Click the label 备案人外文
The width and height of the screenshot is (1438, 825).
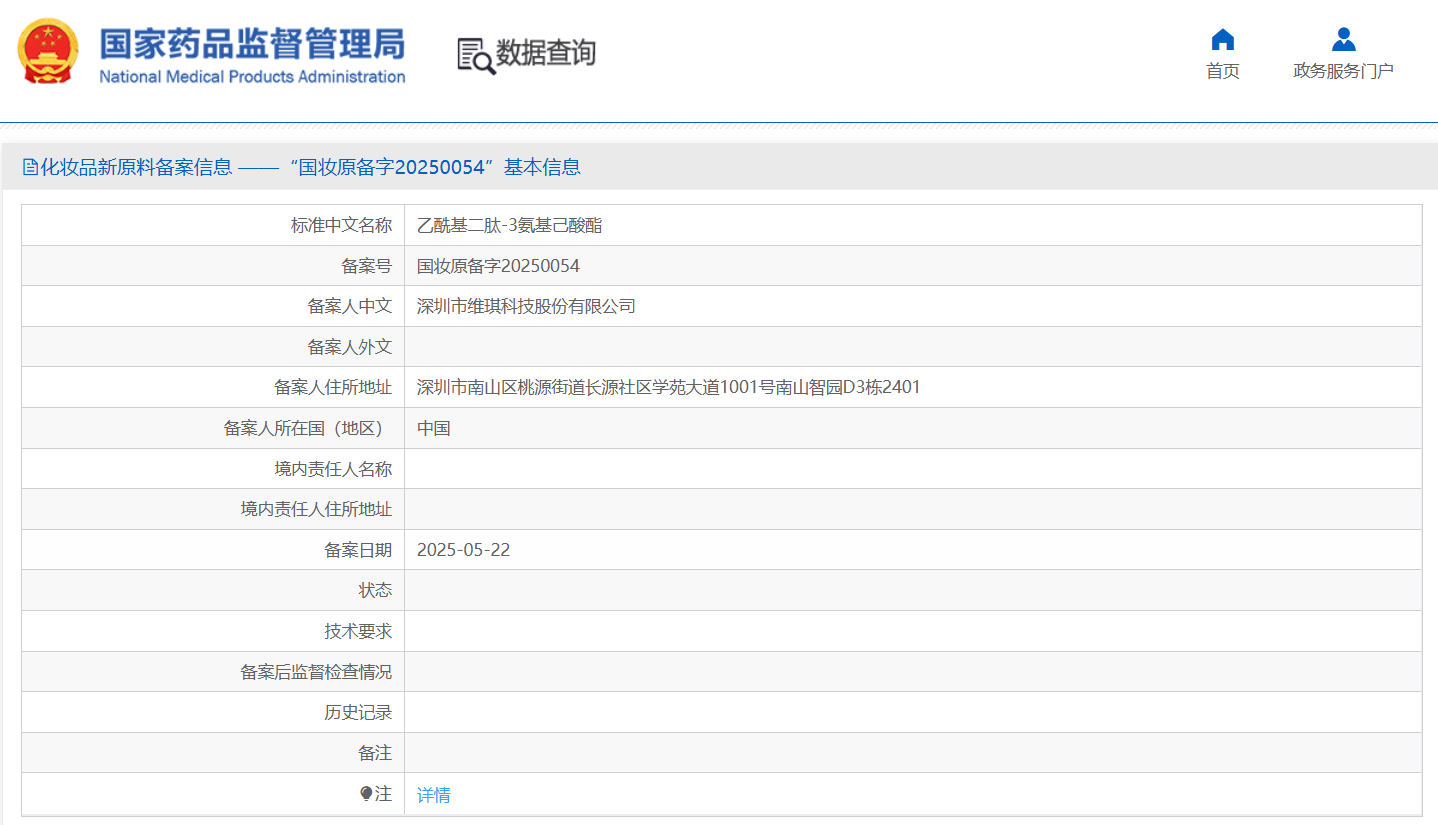(x=350, y=347)
